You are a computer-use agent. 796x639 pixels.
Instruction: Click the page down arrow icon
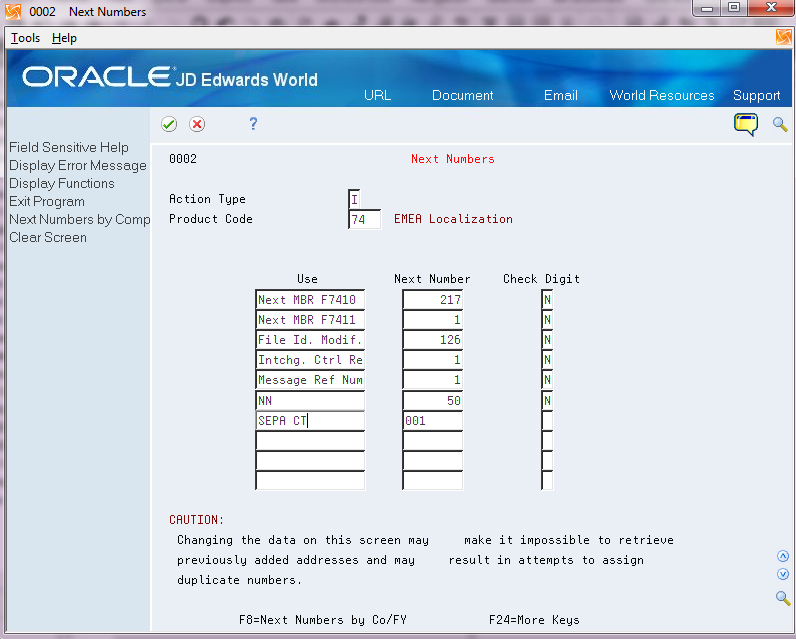click(783, 574)
